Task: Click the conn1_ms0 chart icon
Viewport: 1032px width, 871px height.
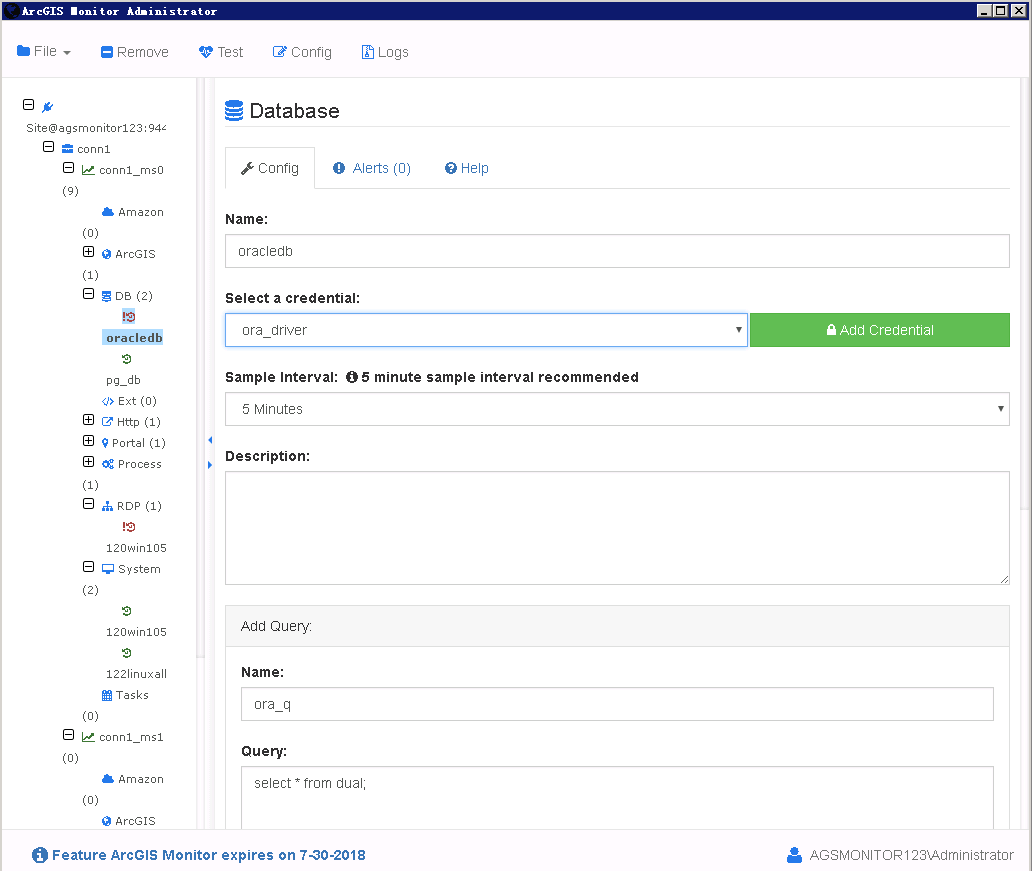Action: (88, 170)
